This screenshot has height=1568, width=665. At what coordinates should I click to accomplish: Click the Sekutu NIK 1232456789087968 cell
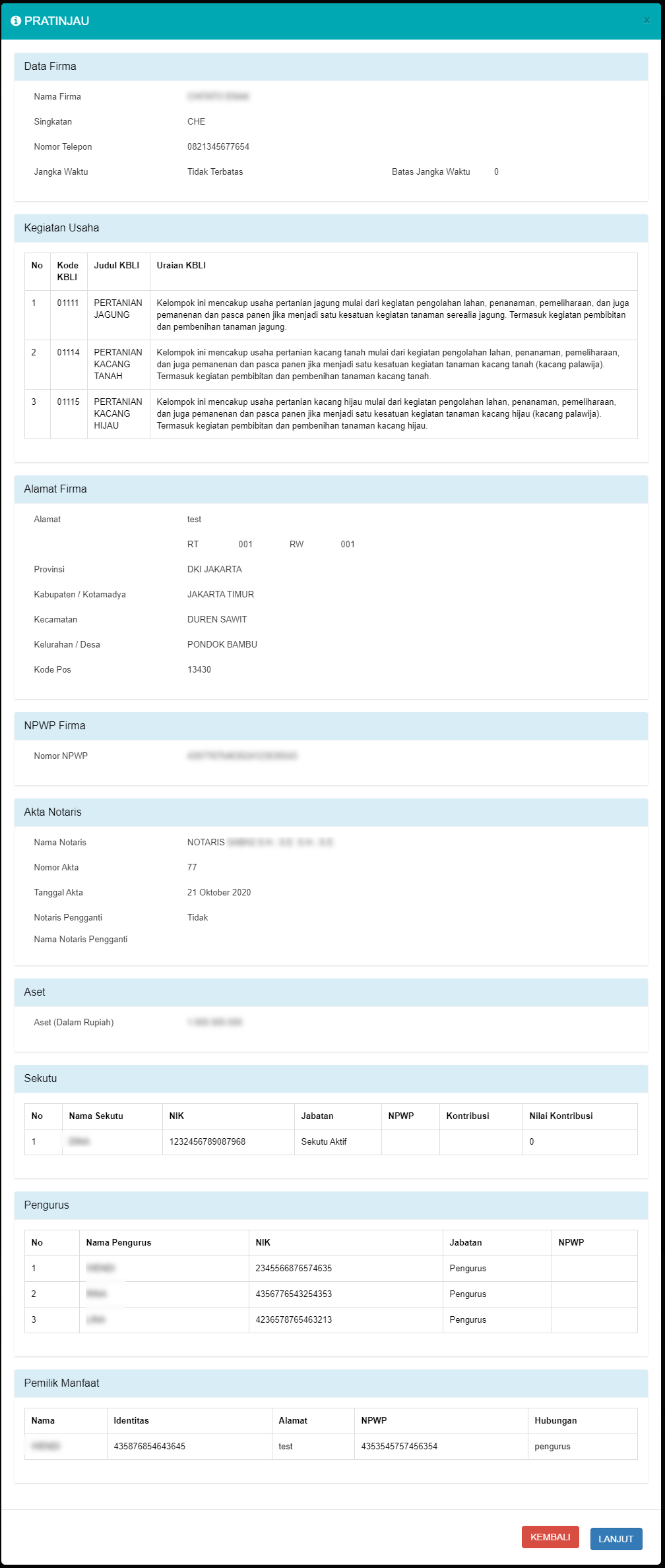207,1142
